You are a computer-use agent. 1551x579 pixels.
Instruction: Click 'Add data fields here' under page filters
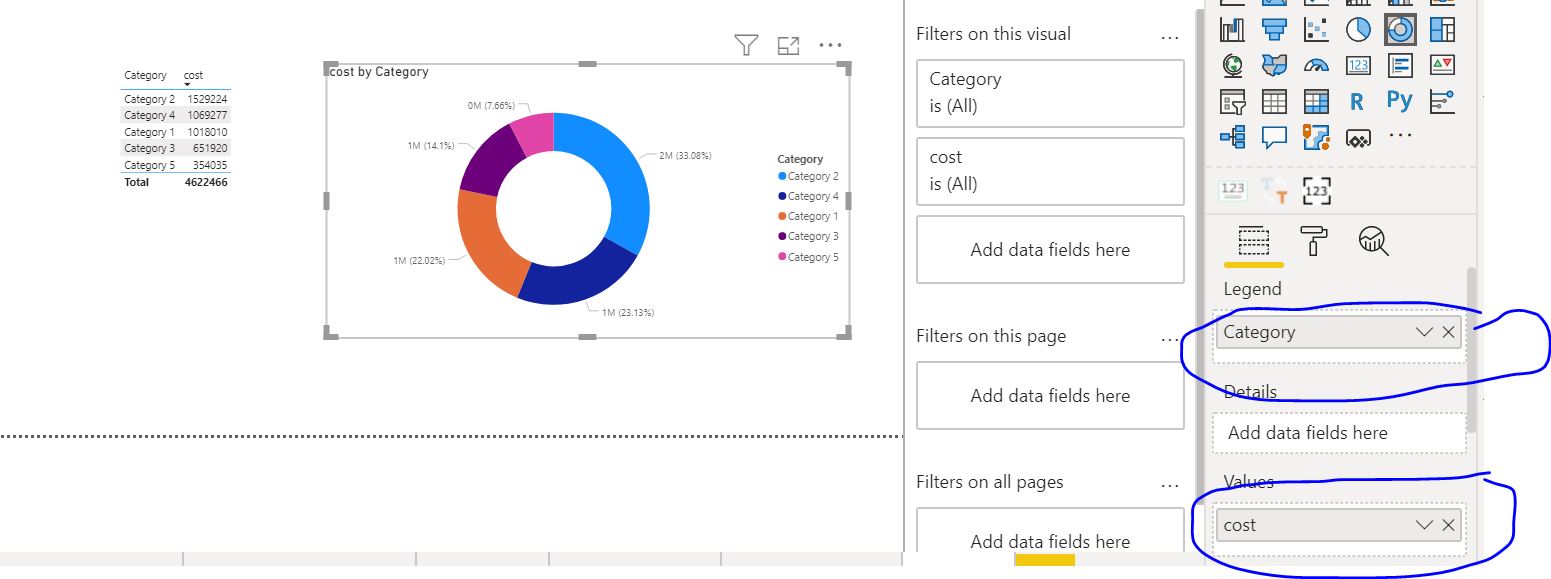coord(1050,396)
